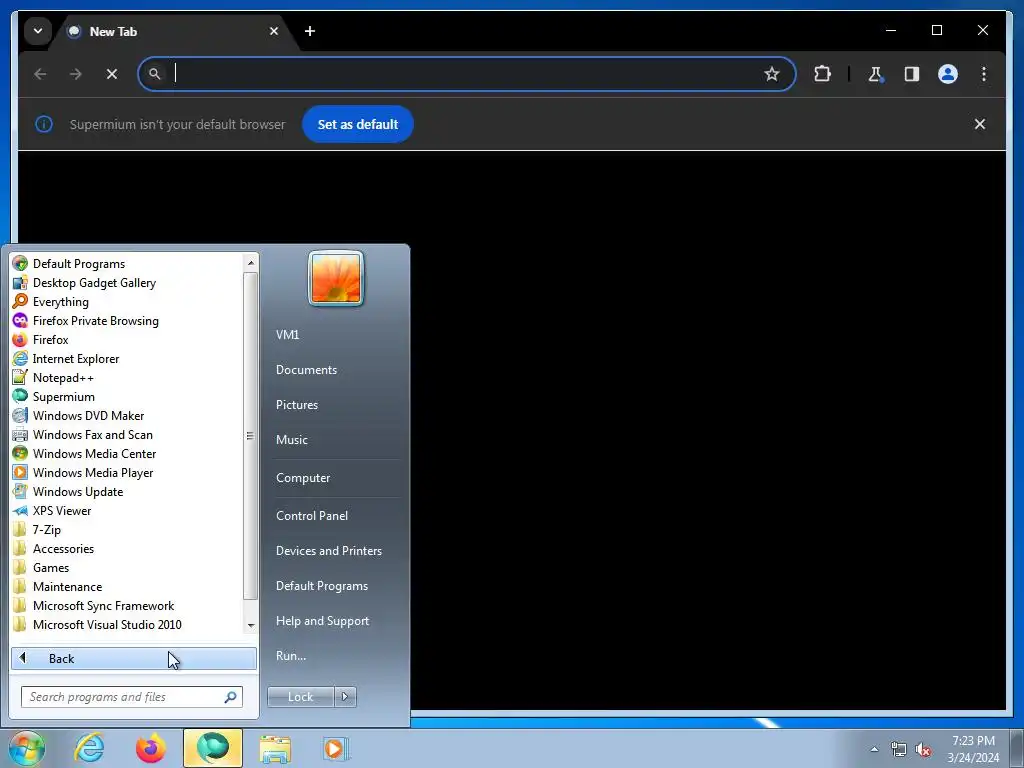
Task: Open Pictures from Start menu
Action: click(297, 405)
